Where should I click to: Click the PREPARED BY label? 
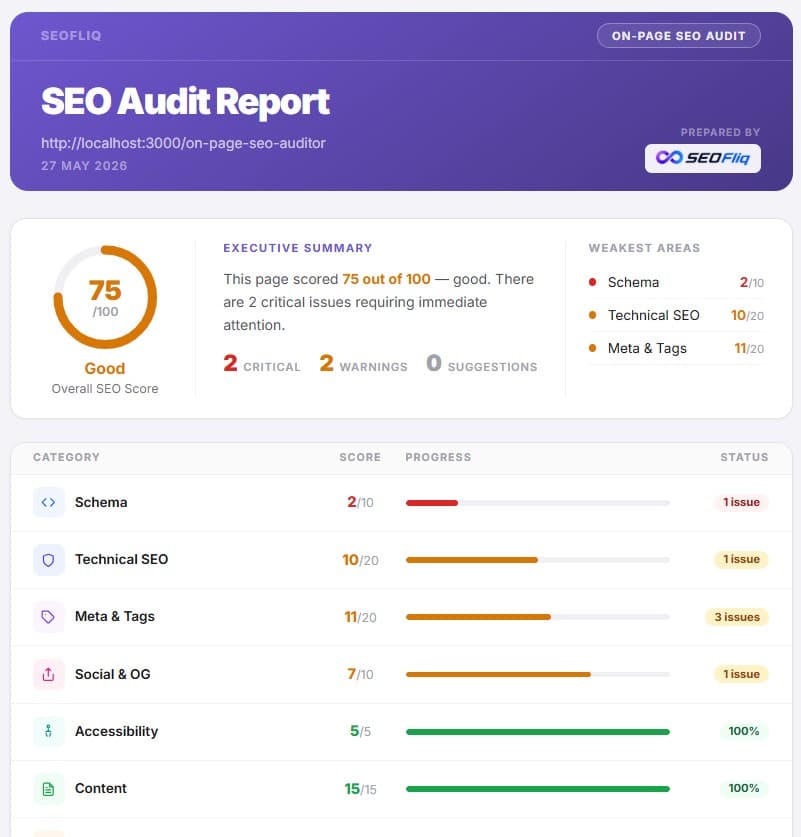(720, 132)
